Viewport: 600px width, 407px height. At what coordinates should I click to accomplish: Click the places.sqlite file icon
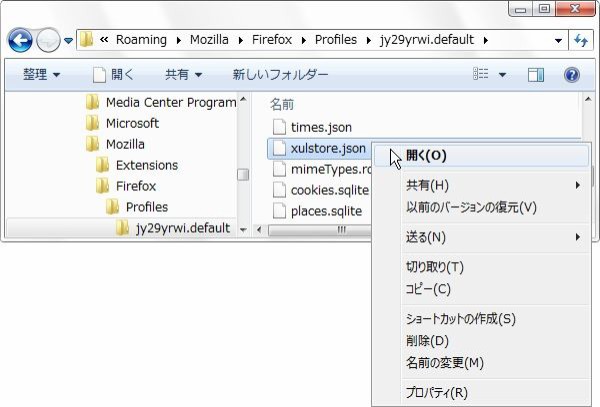[279, 211]
